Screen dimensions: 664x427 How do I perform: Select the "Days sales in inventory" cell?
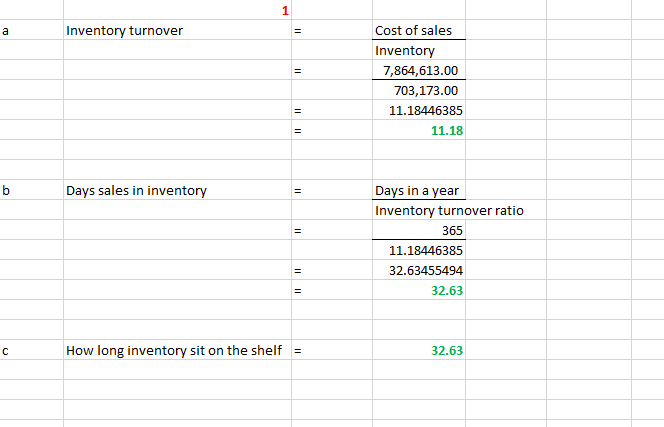136,191
